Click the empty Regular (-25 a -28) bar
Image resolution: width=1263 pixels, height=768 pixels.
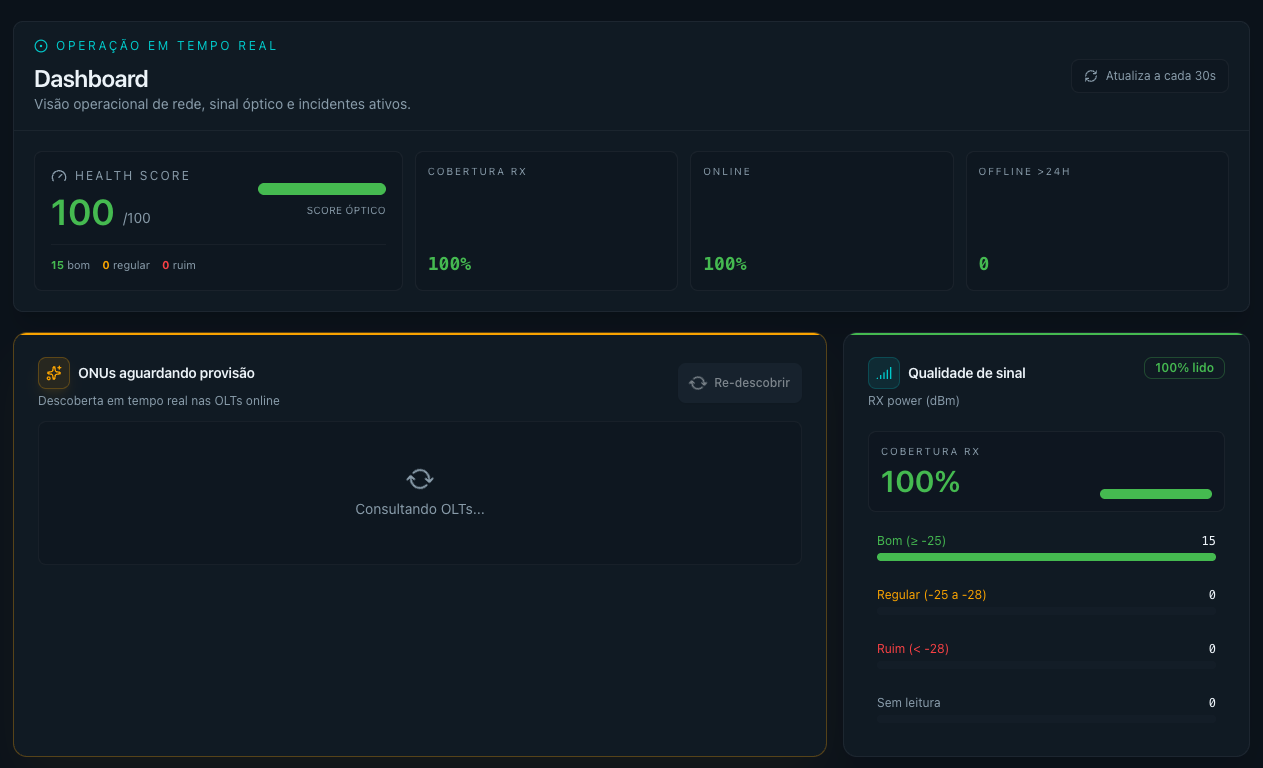1046,610
